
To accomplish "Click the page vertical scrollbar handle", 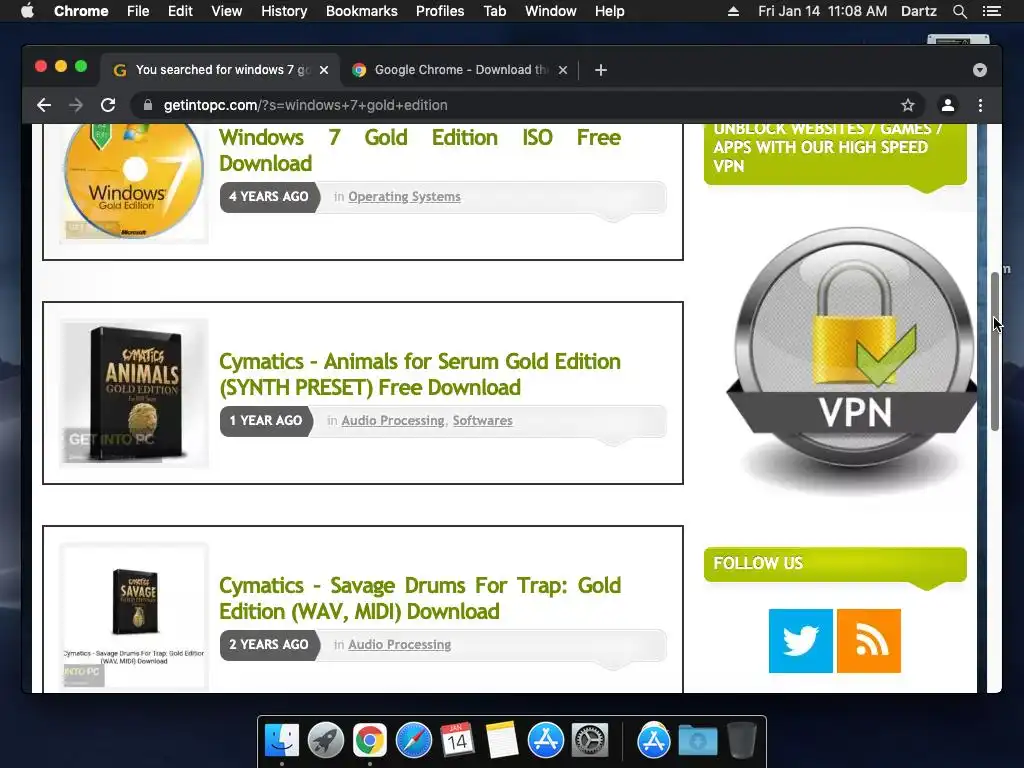I will click(995, 351).
